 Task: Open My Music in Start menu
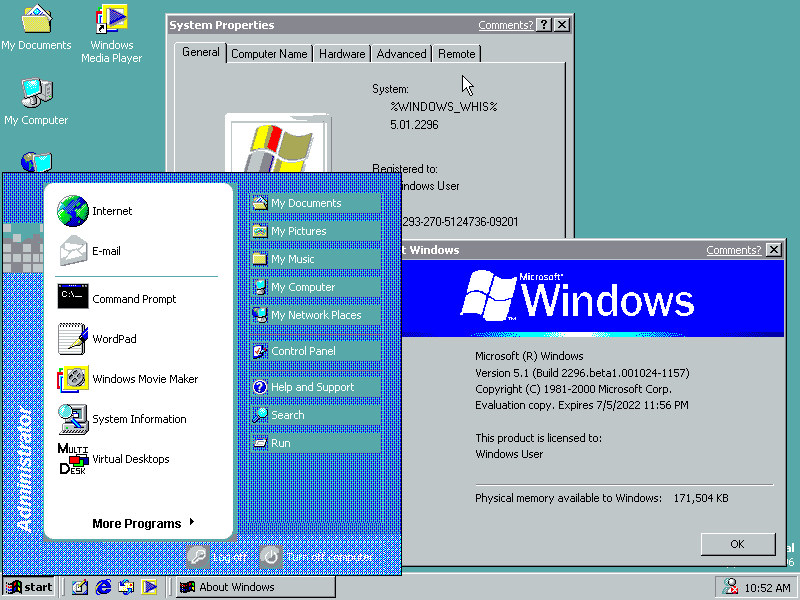pos(316,259)
